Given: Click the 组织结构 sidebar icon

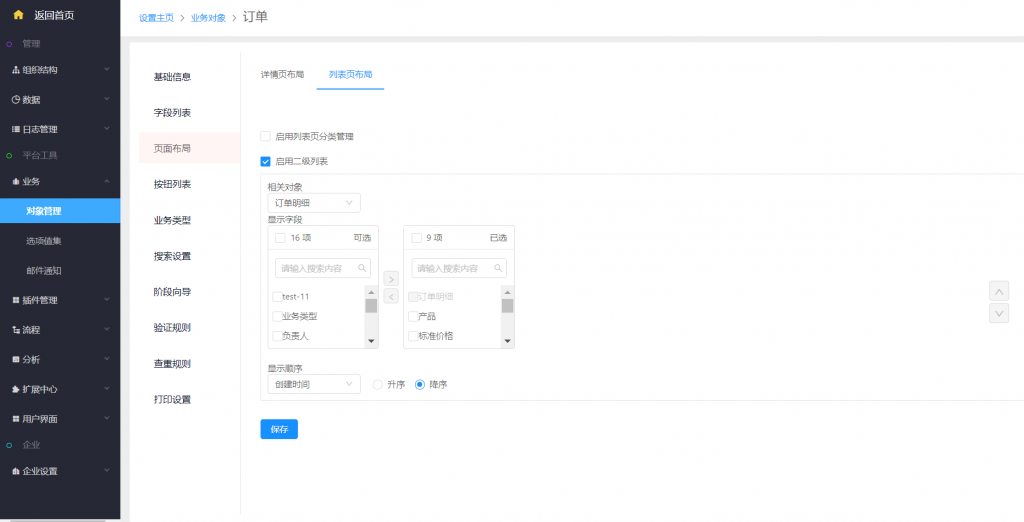Looking at the screenshot, I should coord(15,70).
